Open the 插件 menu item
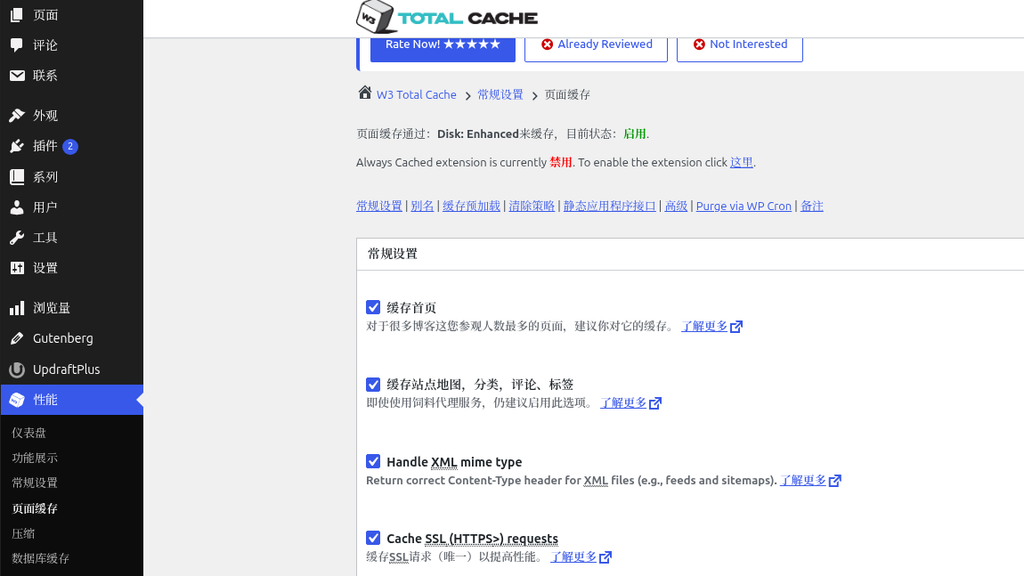This screenshot has width=1024, height=576. click(71, 146)
